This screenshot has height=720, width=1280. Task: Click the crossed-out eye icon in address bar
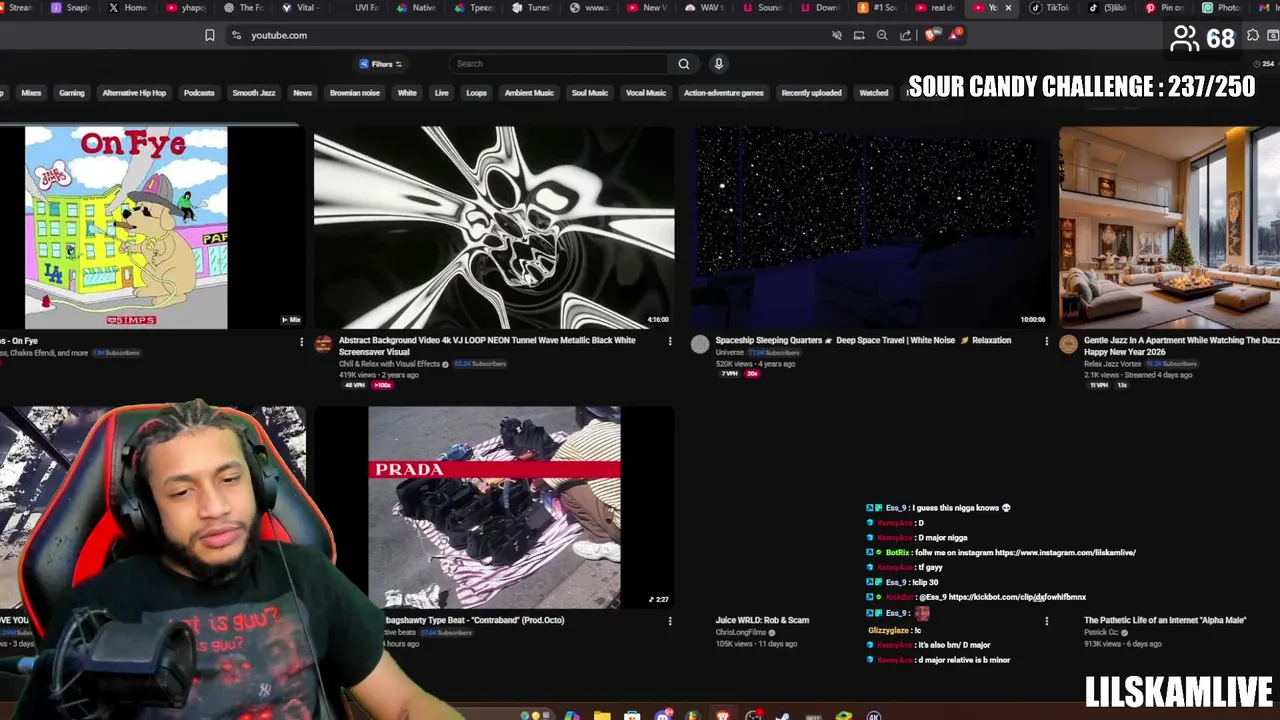pyautogui.click(x=837, y=35)
